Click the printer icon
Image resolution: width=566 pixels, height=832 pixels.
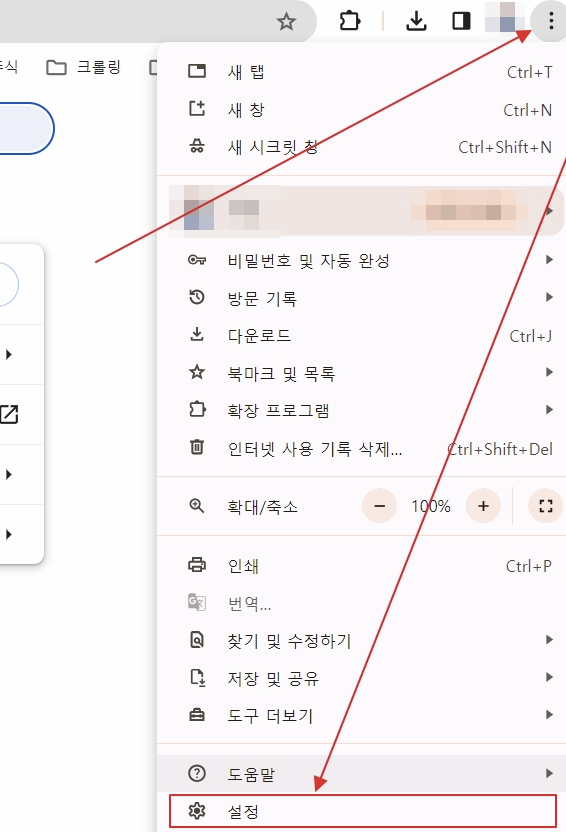(x=197, y=565)
